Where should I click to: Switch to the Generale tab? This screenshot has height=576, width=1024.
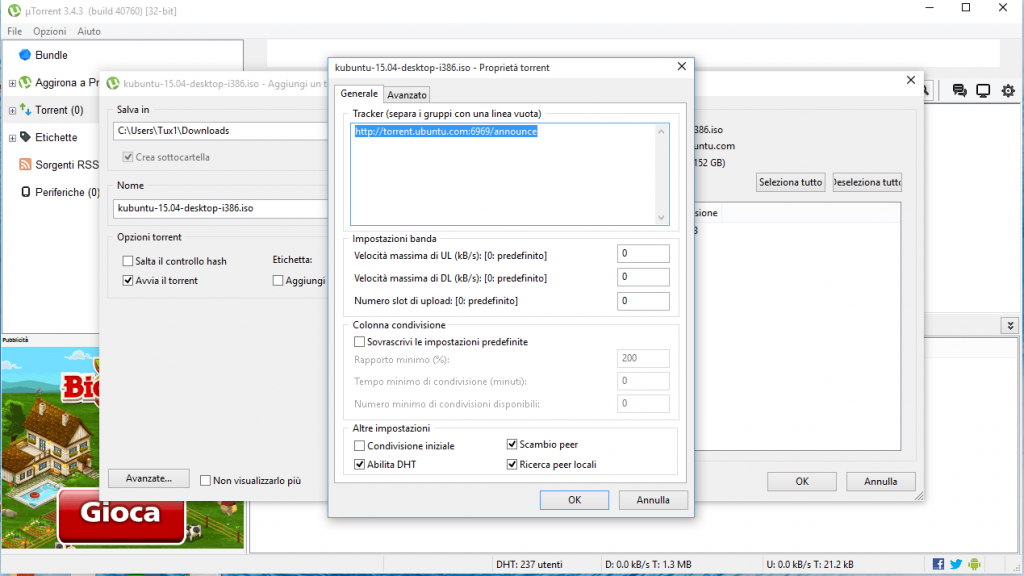point(359,93)
